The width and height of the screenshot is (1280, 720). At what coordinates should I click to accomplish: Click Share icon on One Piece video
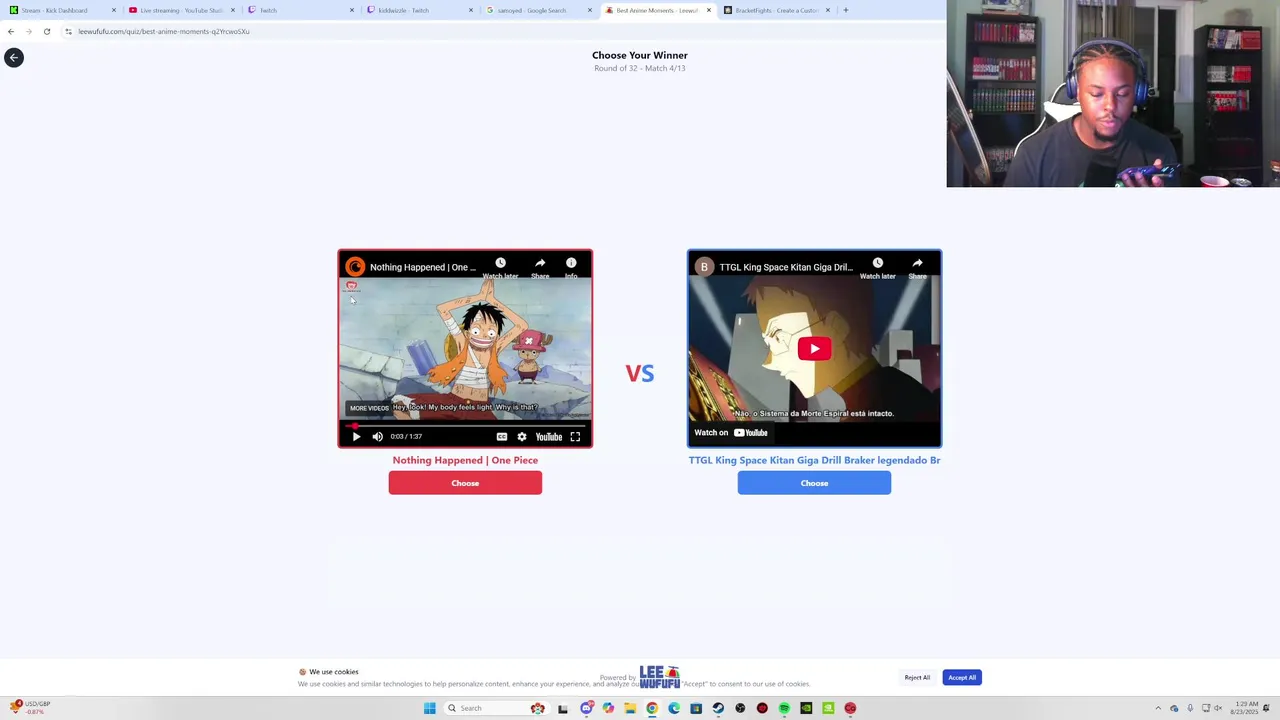coord(540,267)
